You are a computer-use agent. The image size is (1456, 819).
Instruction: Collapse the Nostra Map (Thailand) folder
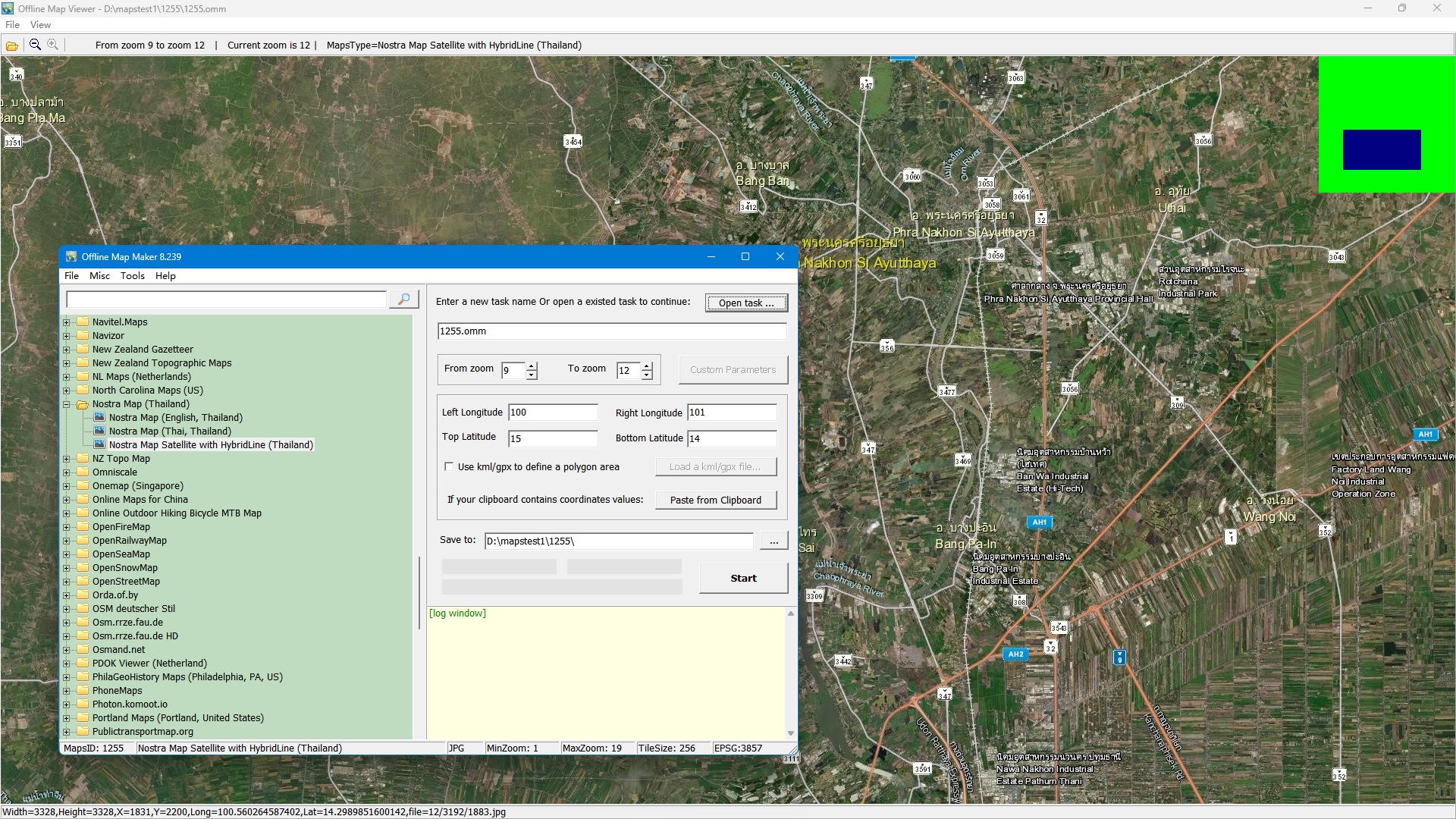[67, 404]
